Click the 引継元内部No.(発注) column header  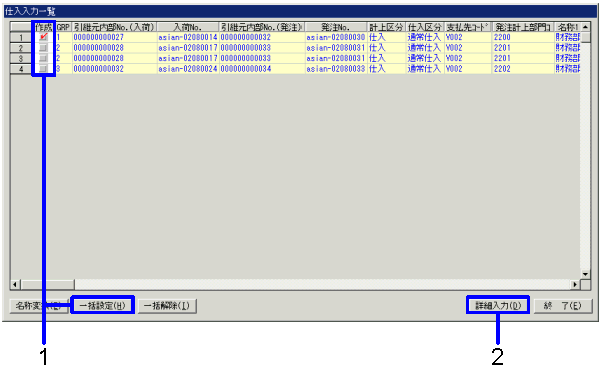[x=262, y=27]
